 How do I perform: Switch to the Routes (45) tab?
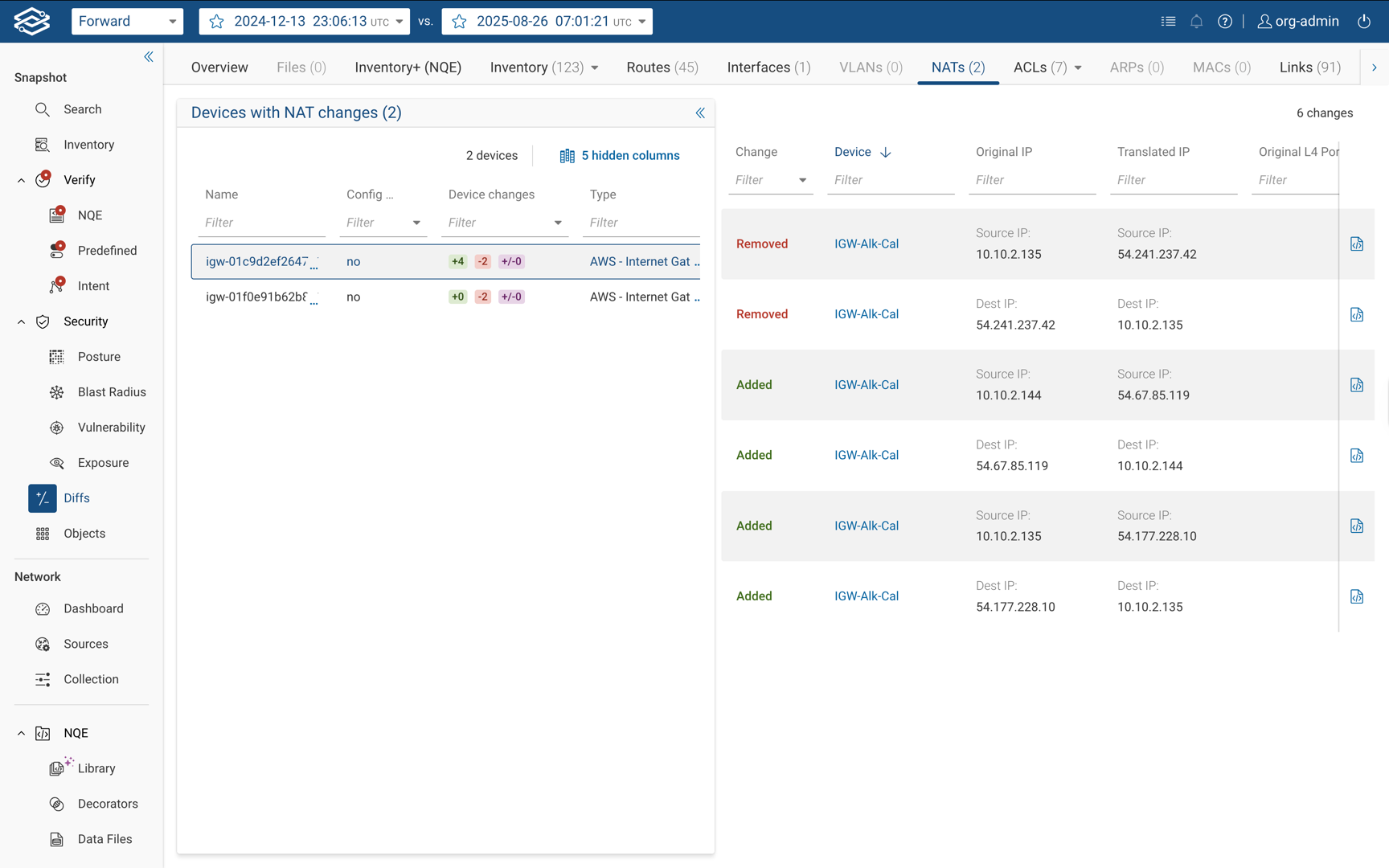(662, 68)
